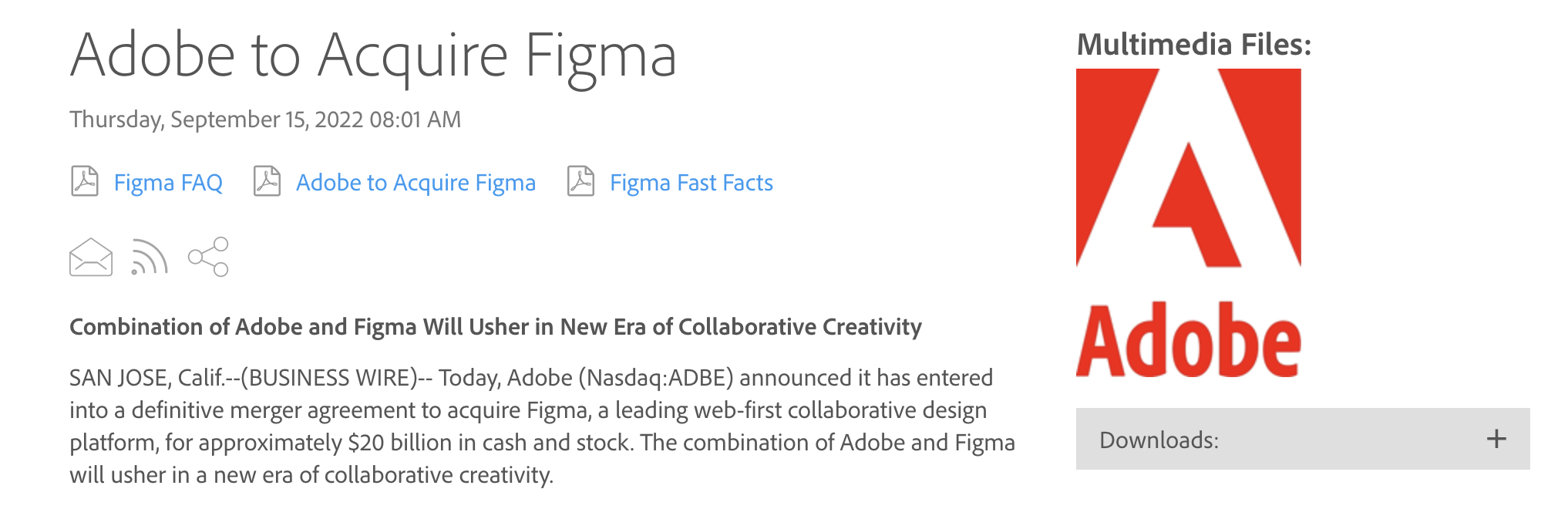Click the plus icon on the Downloads bar

pyautogui.click(x=1496, y=440)
